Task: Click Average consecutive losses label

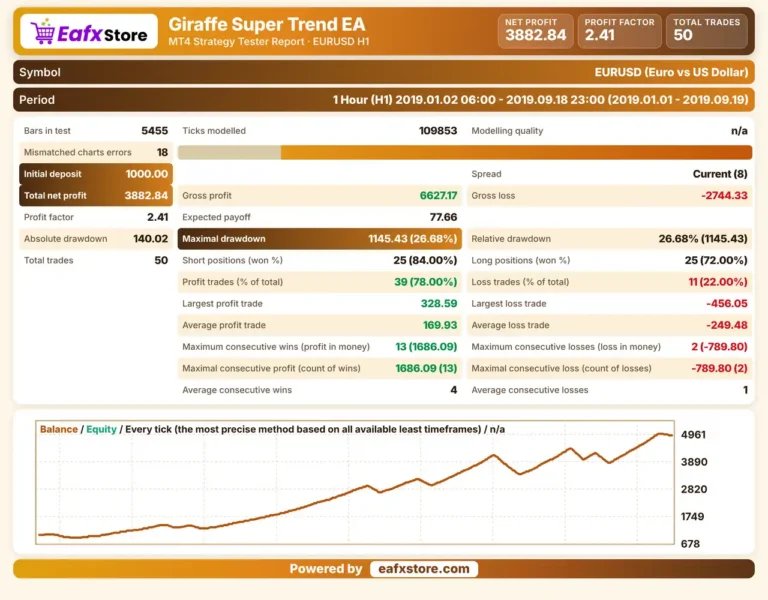Action: [529, 390]
